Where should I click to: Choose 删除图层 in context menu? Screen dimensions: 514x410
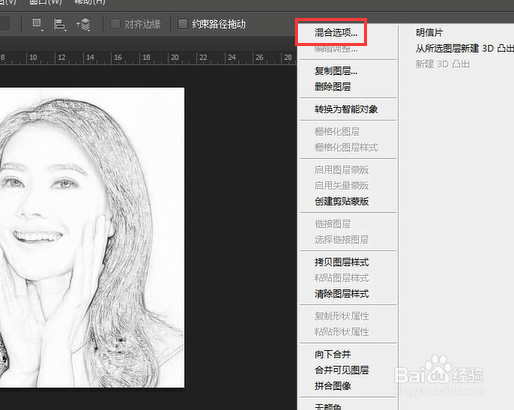pos(332,87)
